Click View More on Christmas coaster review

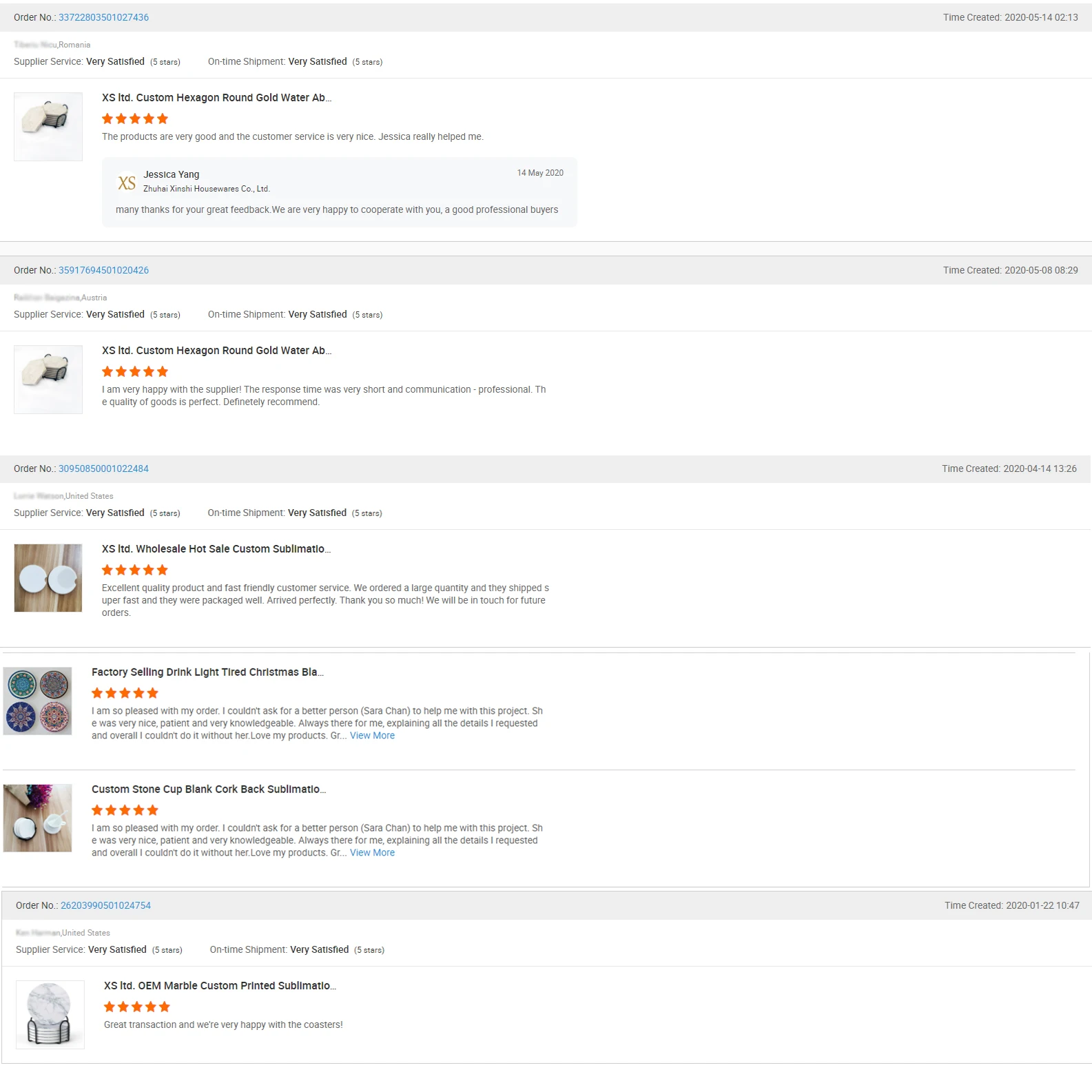[372, 736]
